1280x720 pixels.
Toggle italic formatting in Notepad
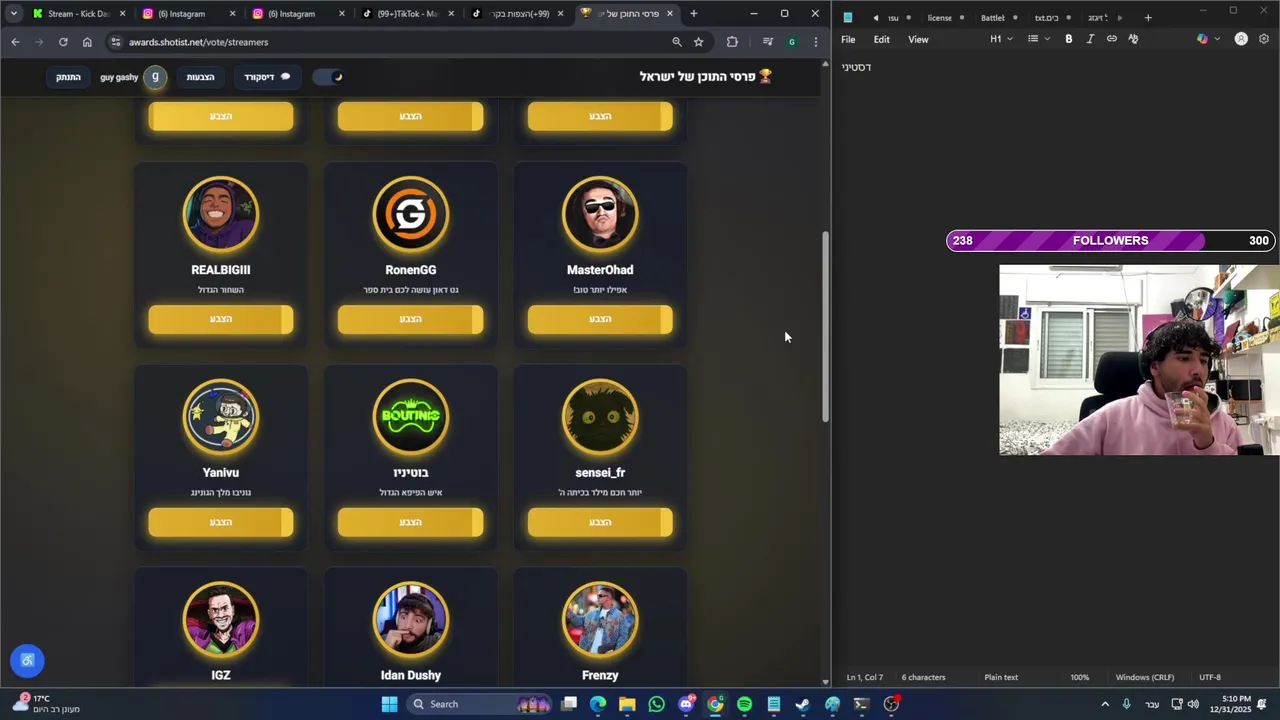1090,39
